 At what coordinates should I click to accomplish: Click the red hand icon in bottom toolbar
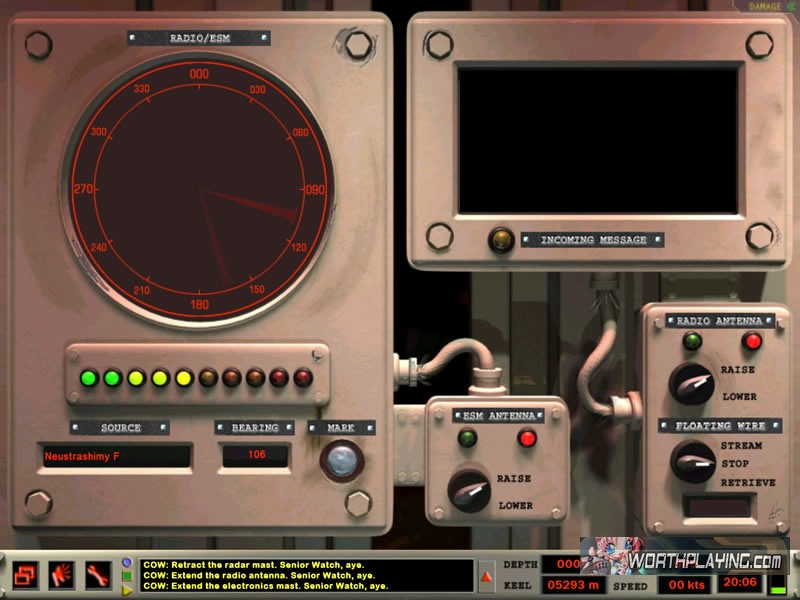(62, 574)
